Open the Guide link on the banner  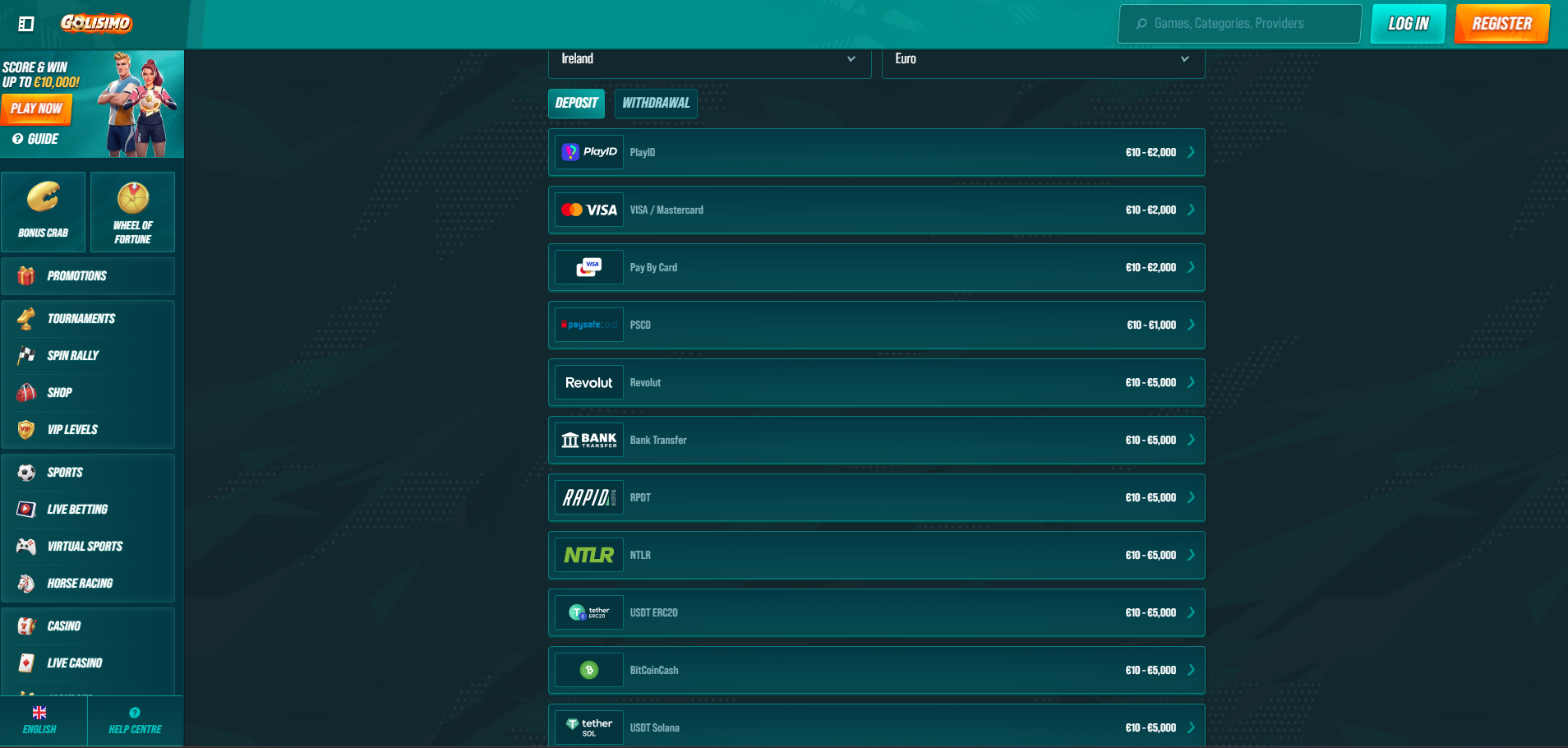[x=35, y=139]
